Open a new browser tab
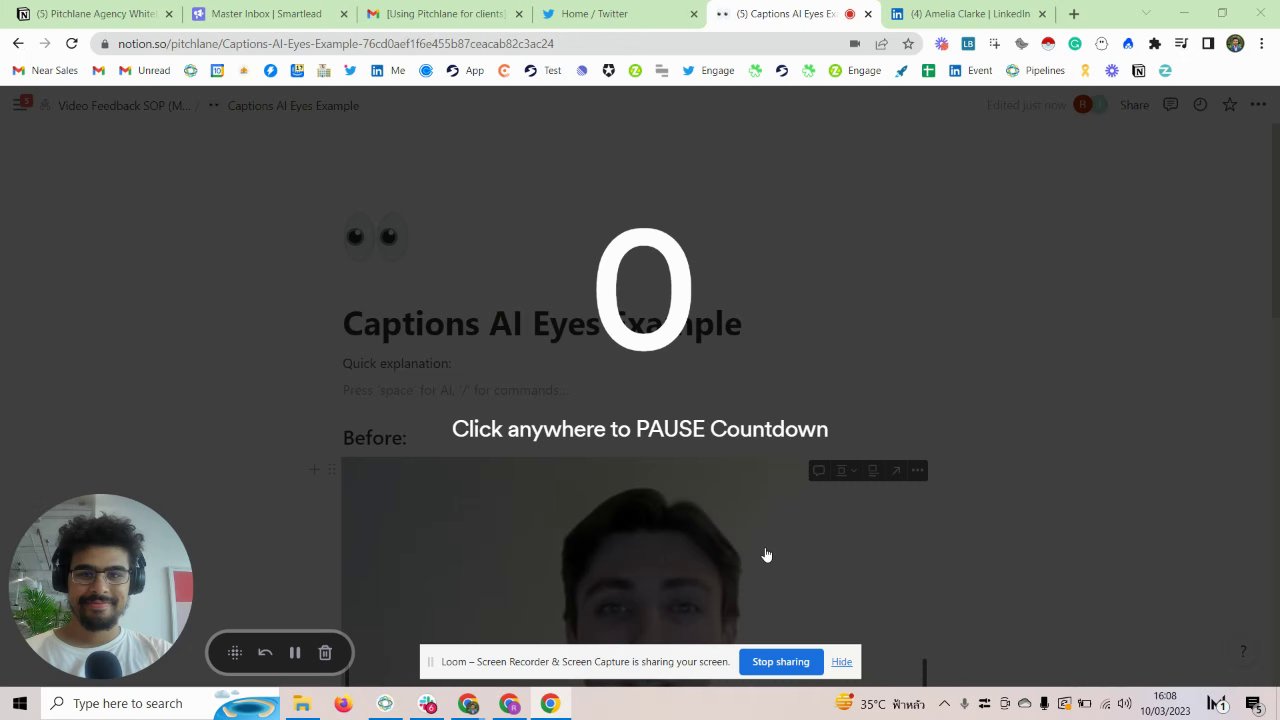The height and width of the screenshot is (720, 1280). [1074, 14]
